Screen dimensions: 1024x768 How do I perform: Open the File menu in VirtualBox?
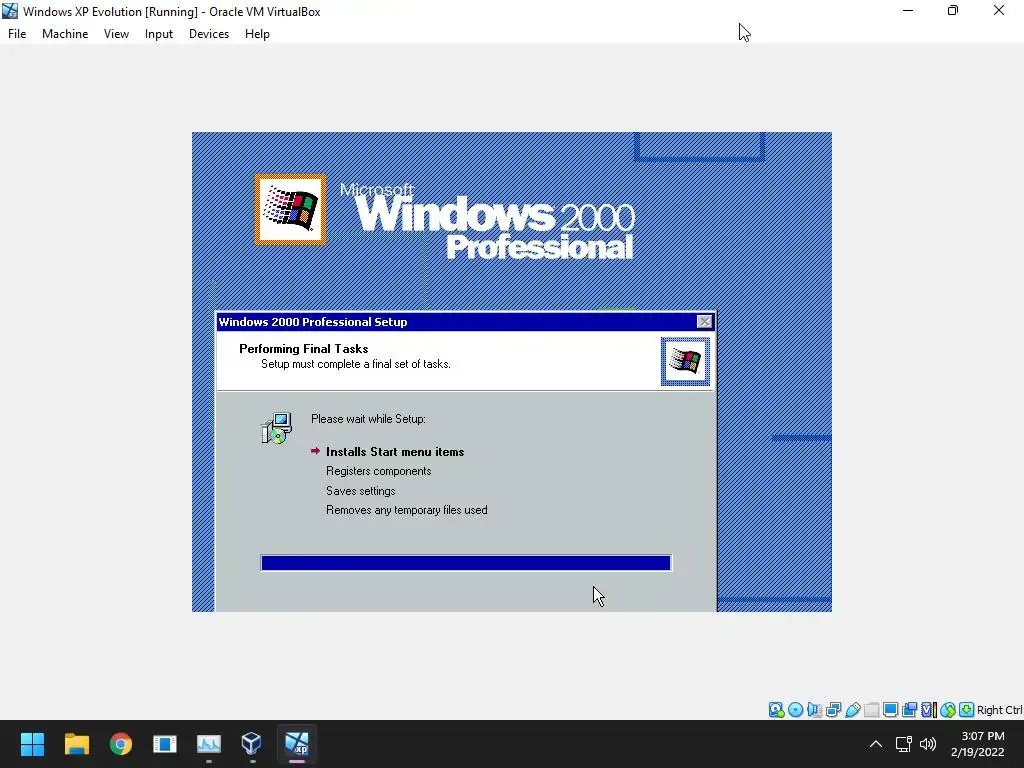tap(17, 34)
